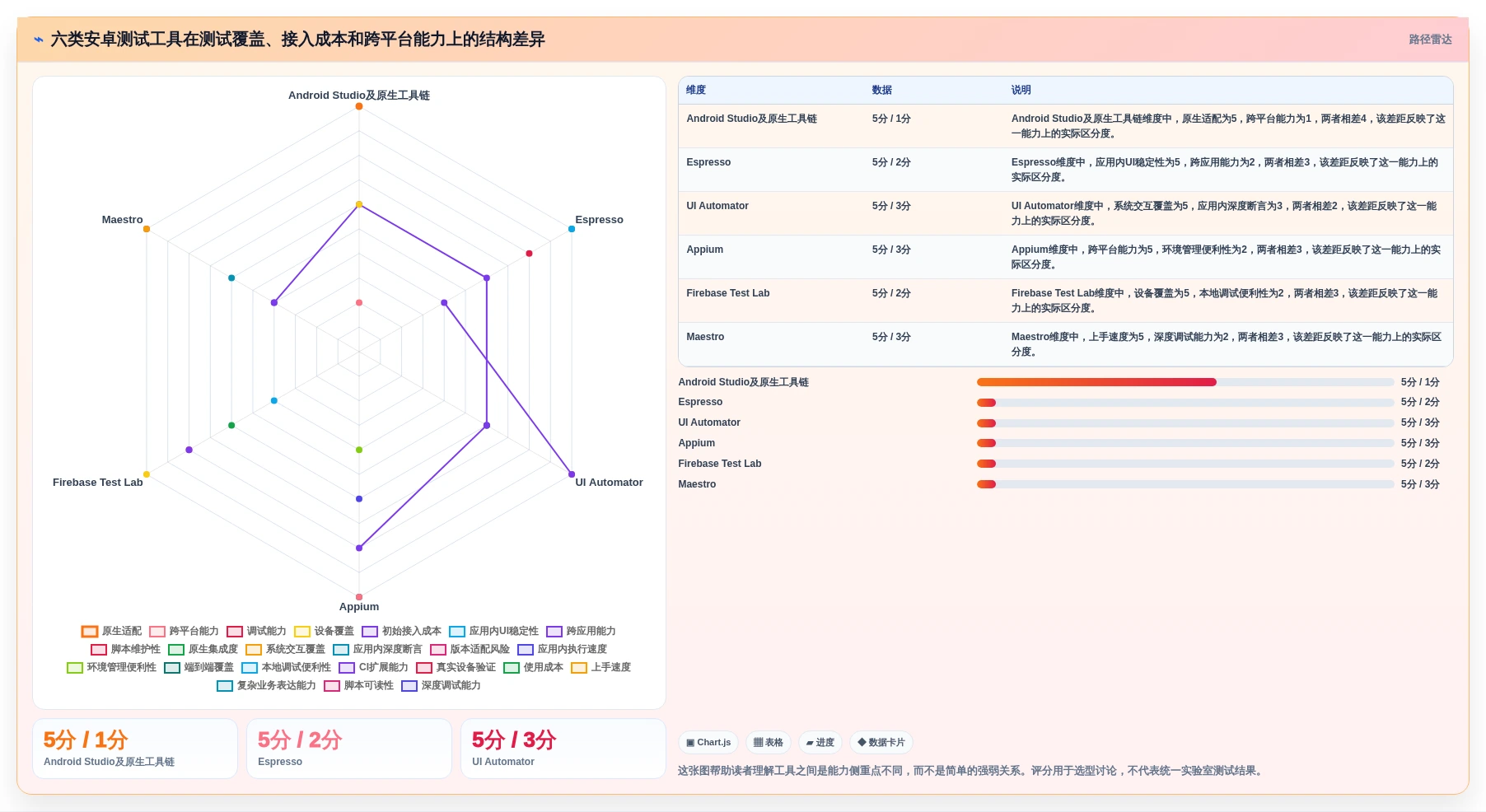
Task: Toggle the 使用成本 legend item
Action: click(533, 668)
